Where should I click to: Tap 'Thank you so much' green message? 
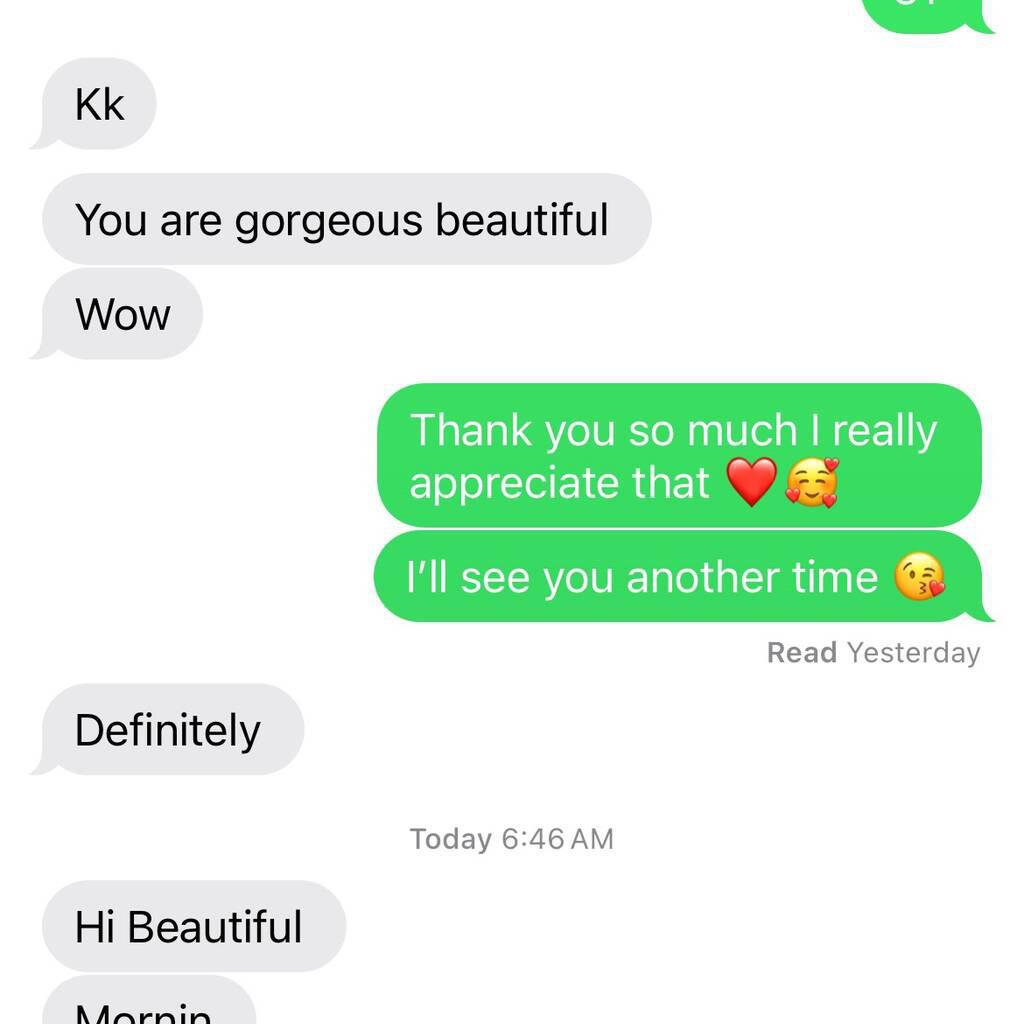[x=679, y=455]
